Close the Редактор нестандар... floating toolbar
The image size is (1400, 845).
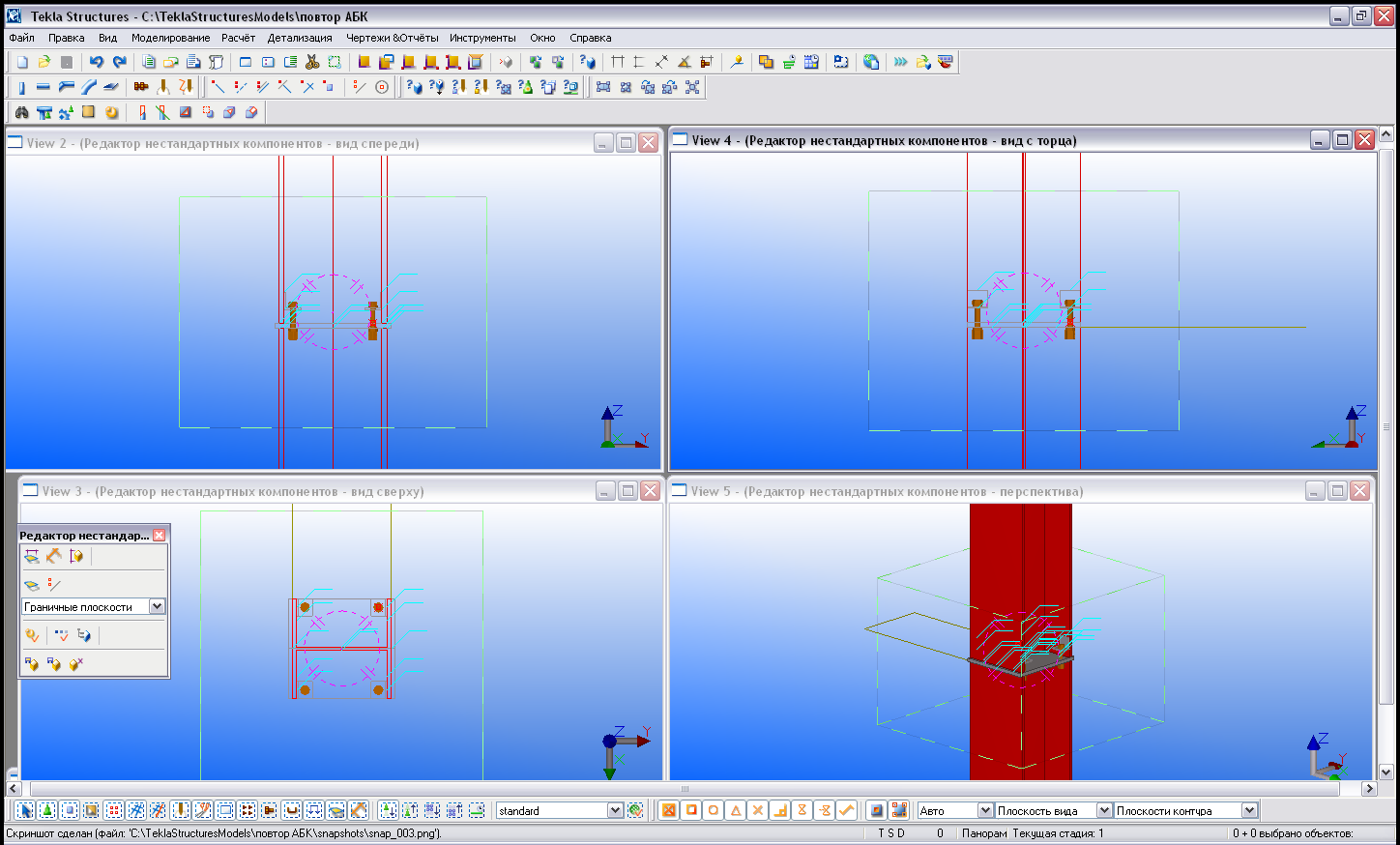(x=160, y=535)
